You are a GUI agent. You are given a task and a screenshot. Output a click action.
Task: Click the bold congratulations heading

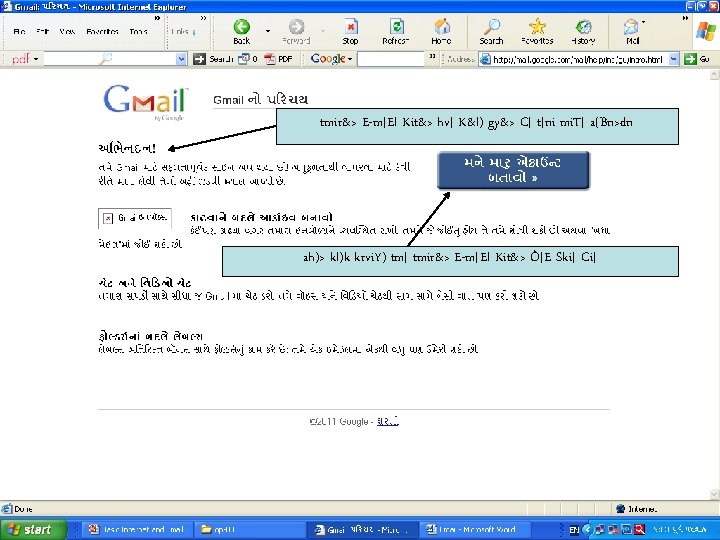click(x=127, y=148)
